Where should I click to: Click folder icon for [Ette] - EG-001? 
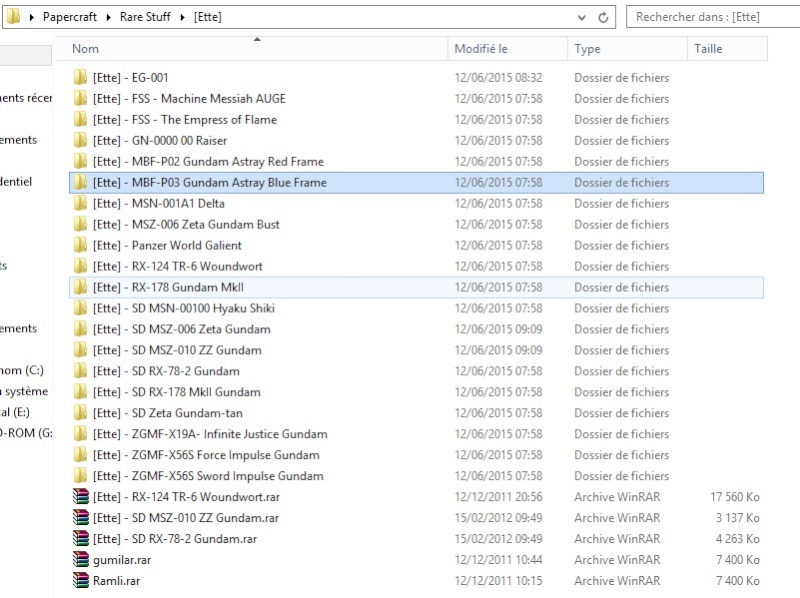(80, 78)
